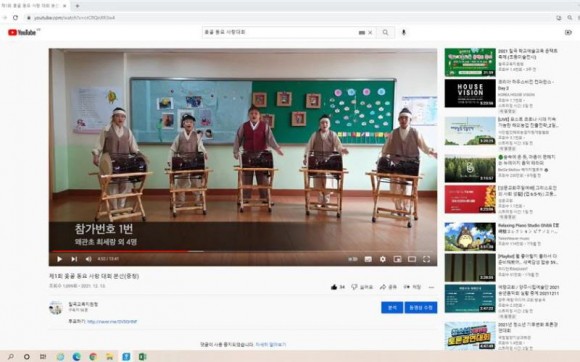
Task: Toggle subtitles with the captions button
Action: point(368,259)
